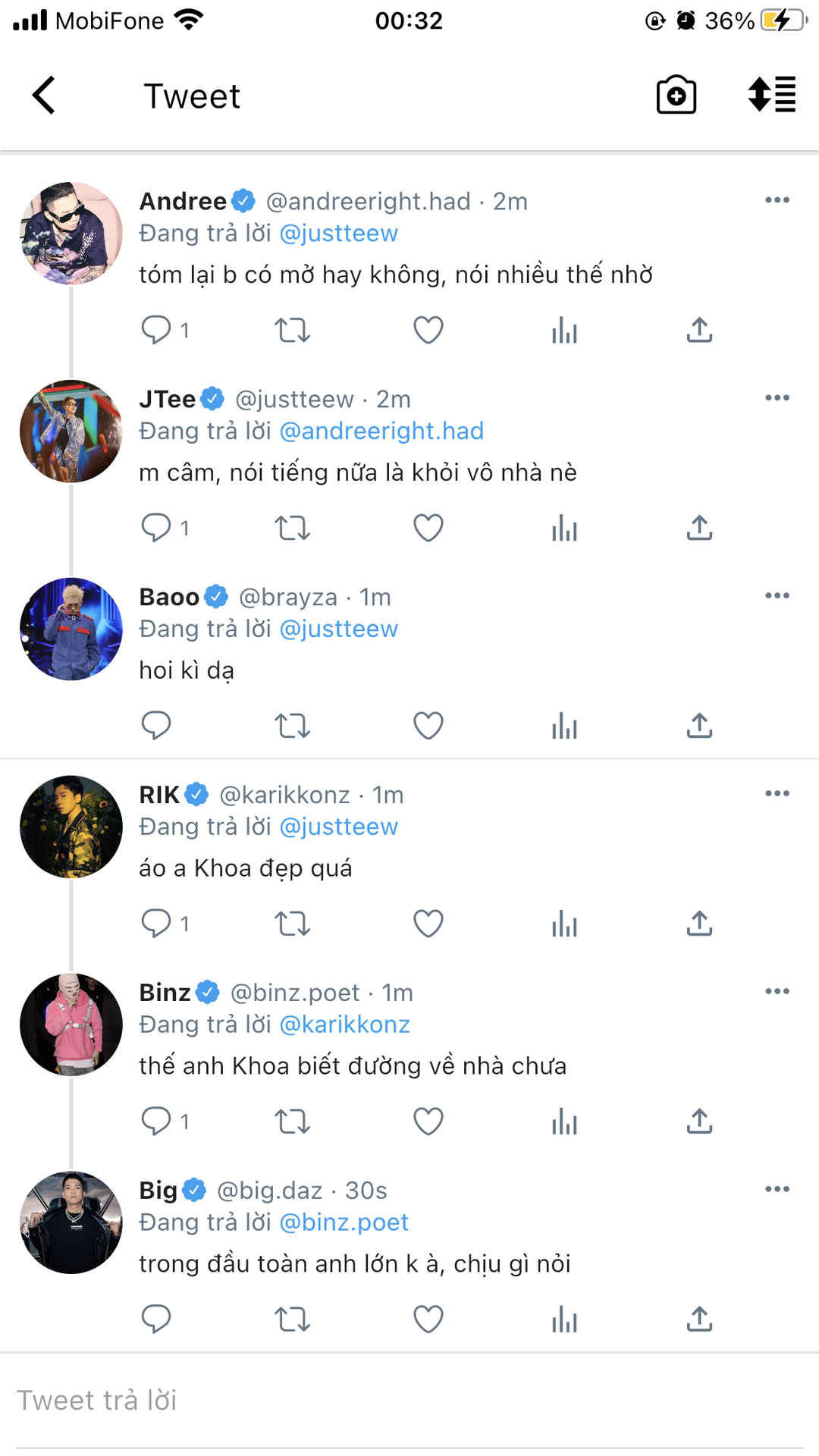Viewport: 819px width, 1456px height.
Task: Open more options on Big's tweet
Action: (777, 1189)
